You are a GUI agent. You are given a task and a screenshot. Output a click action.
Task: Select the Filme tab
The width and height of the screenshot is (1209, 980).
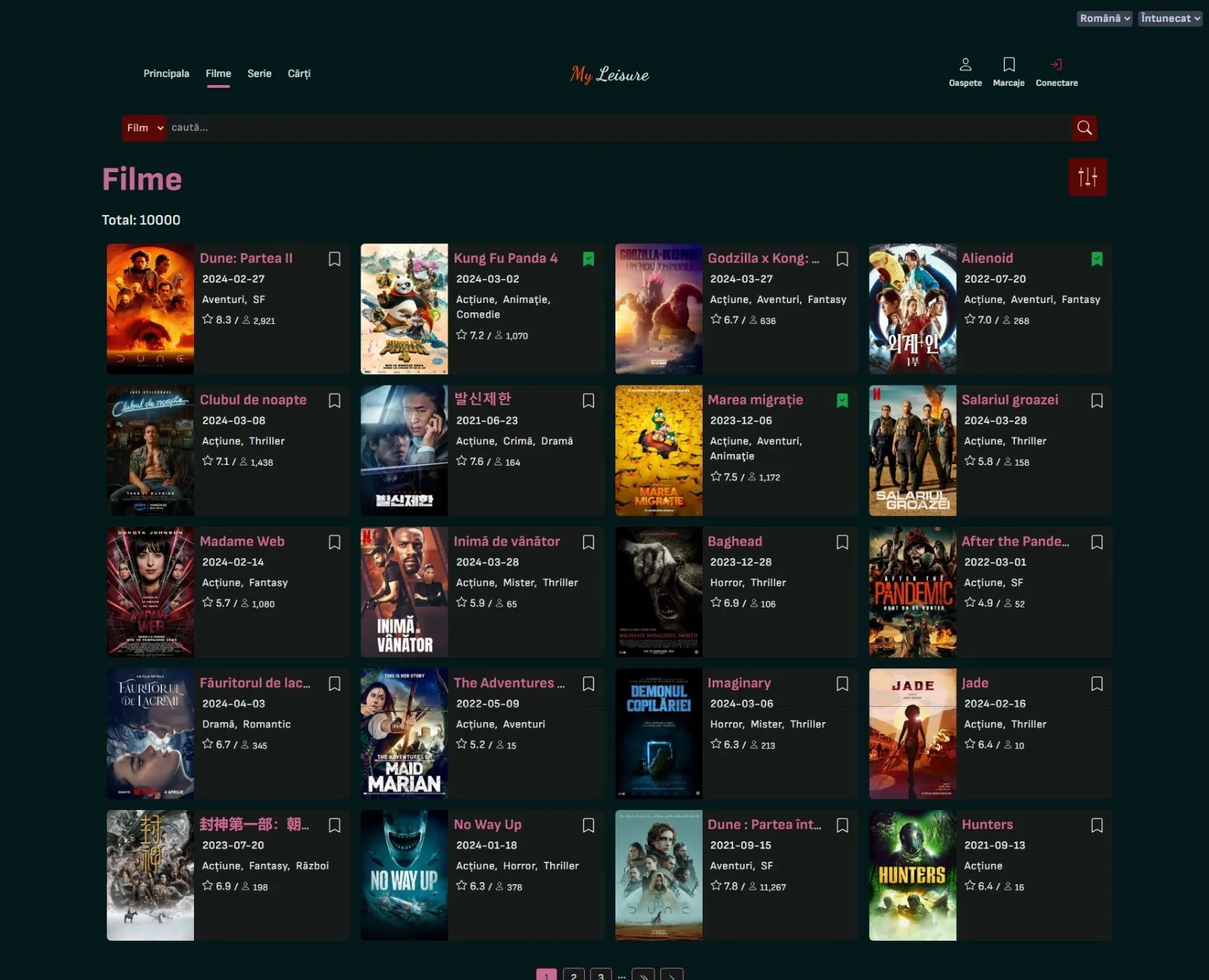pos(218,73)
